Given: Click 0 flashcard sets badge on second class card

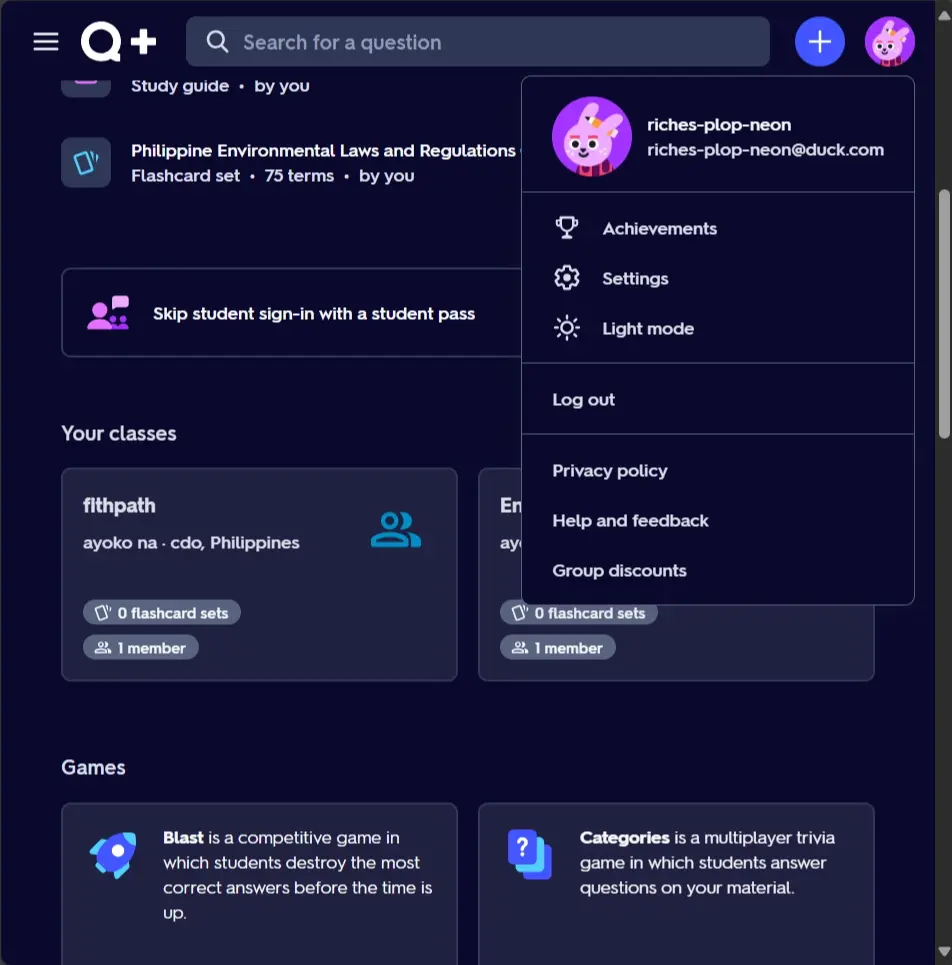Looking at the screenshot, I should (x=578, y=613).
